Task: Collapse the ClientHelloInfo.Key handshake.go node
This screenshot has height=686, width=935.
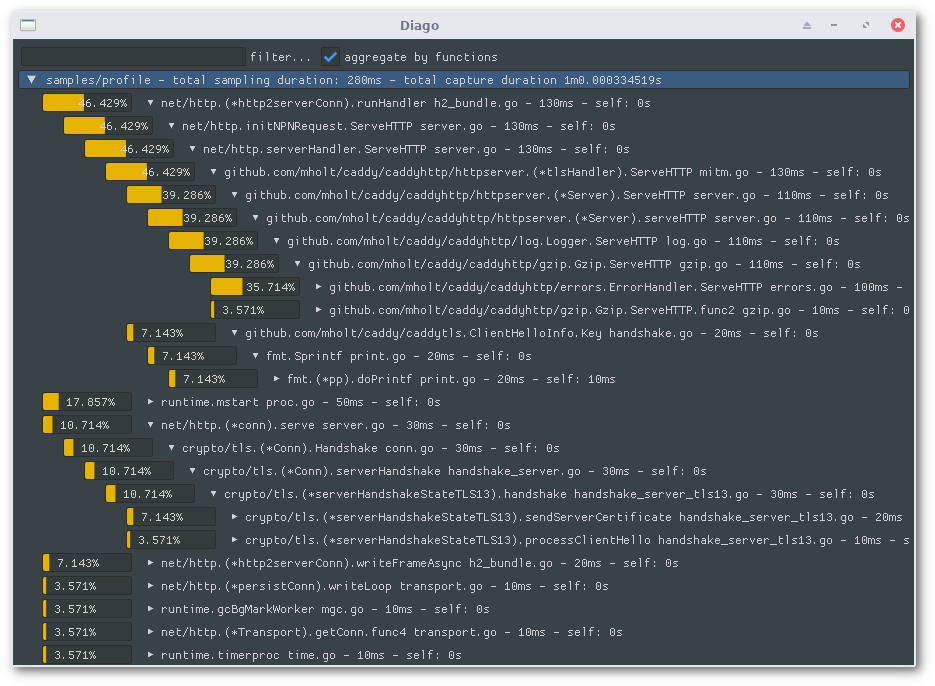Action: click(234, 333)
